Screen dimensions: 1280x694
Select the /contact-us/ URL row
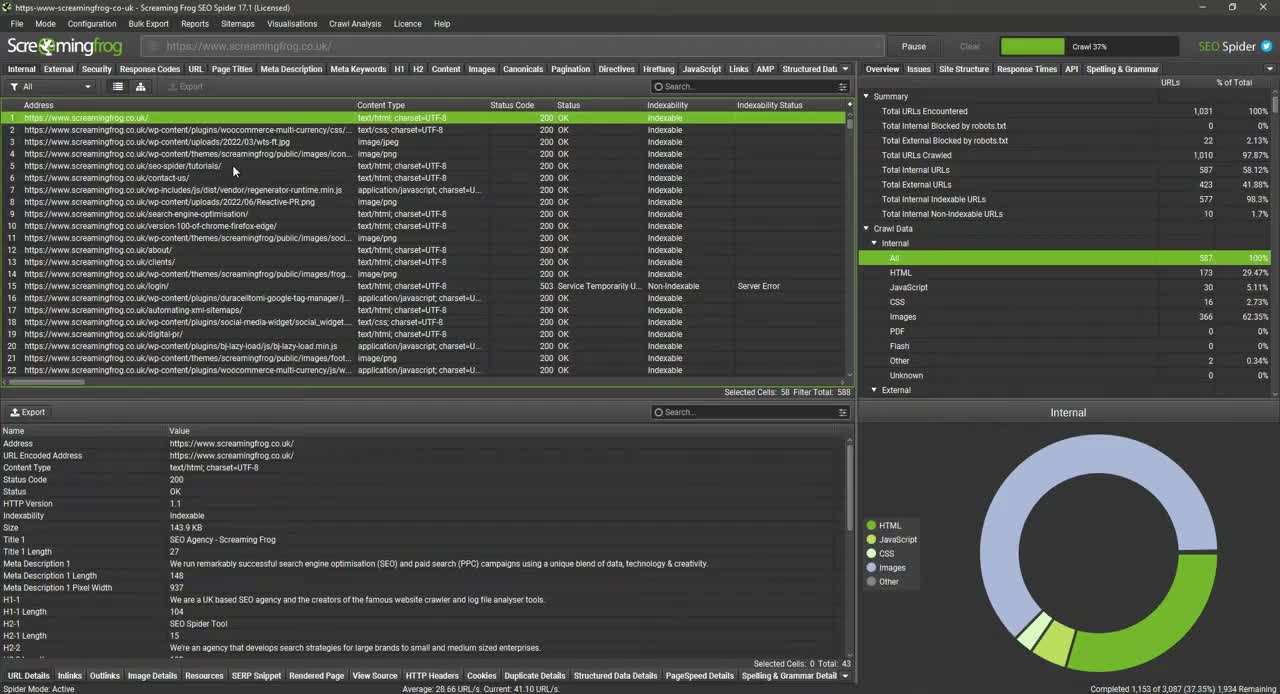pyautogui.click(x=424, y=178)
